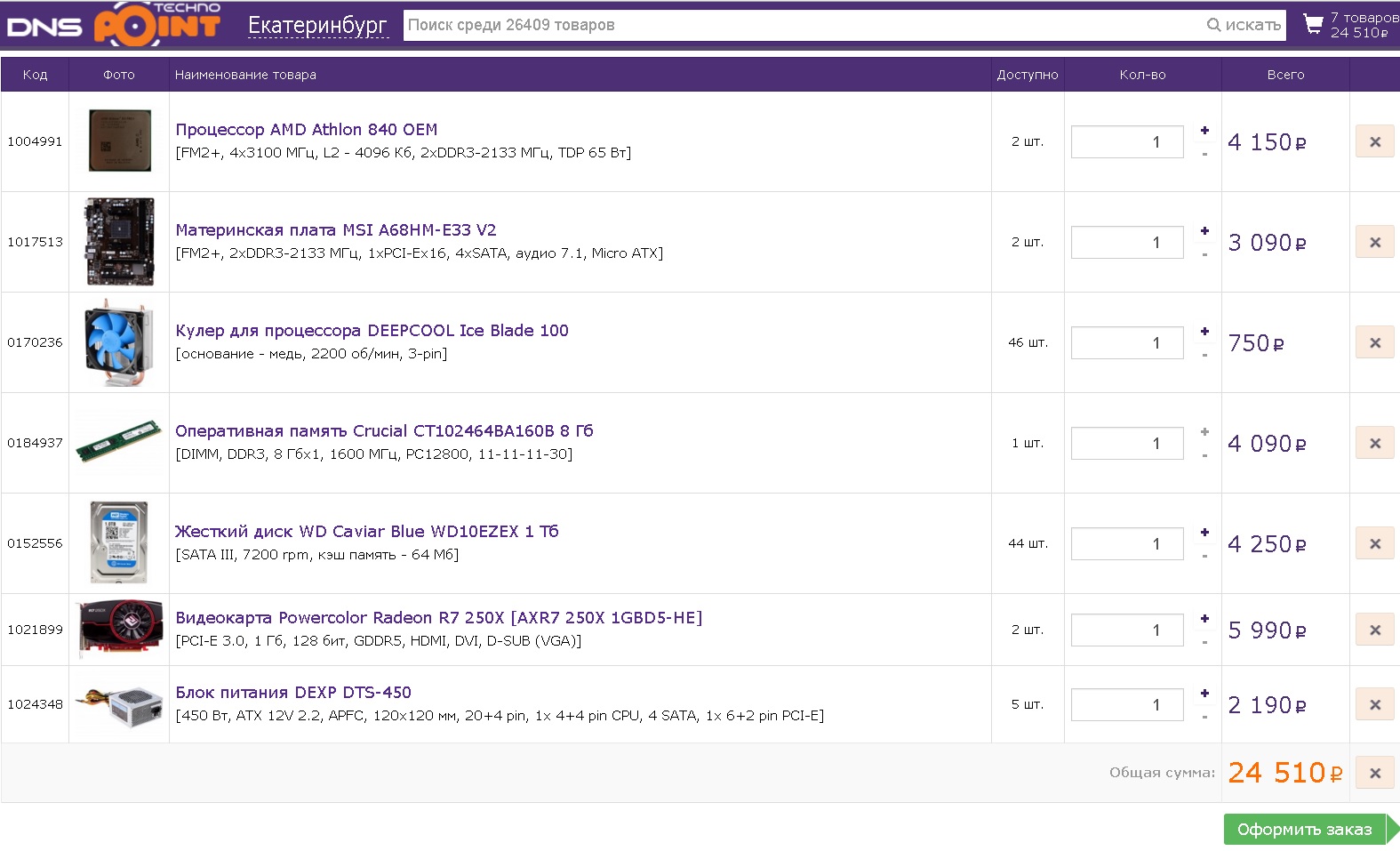The image size is (1400, 851).
Task: Increase quantity of Powercolor Radeon R7 250X
Action: 1204,619
